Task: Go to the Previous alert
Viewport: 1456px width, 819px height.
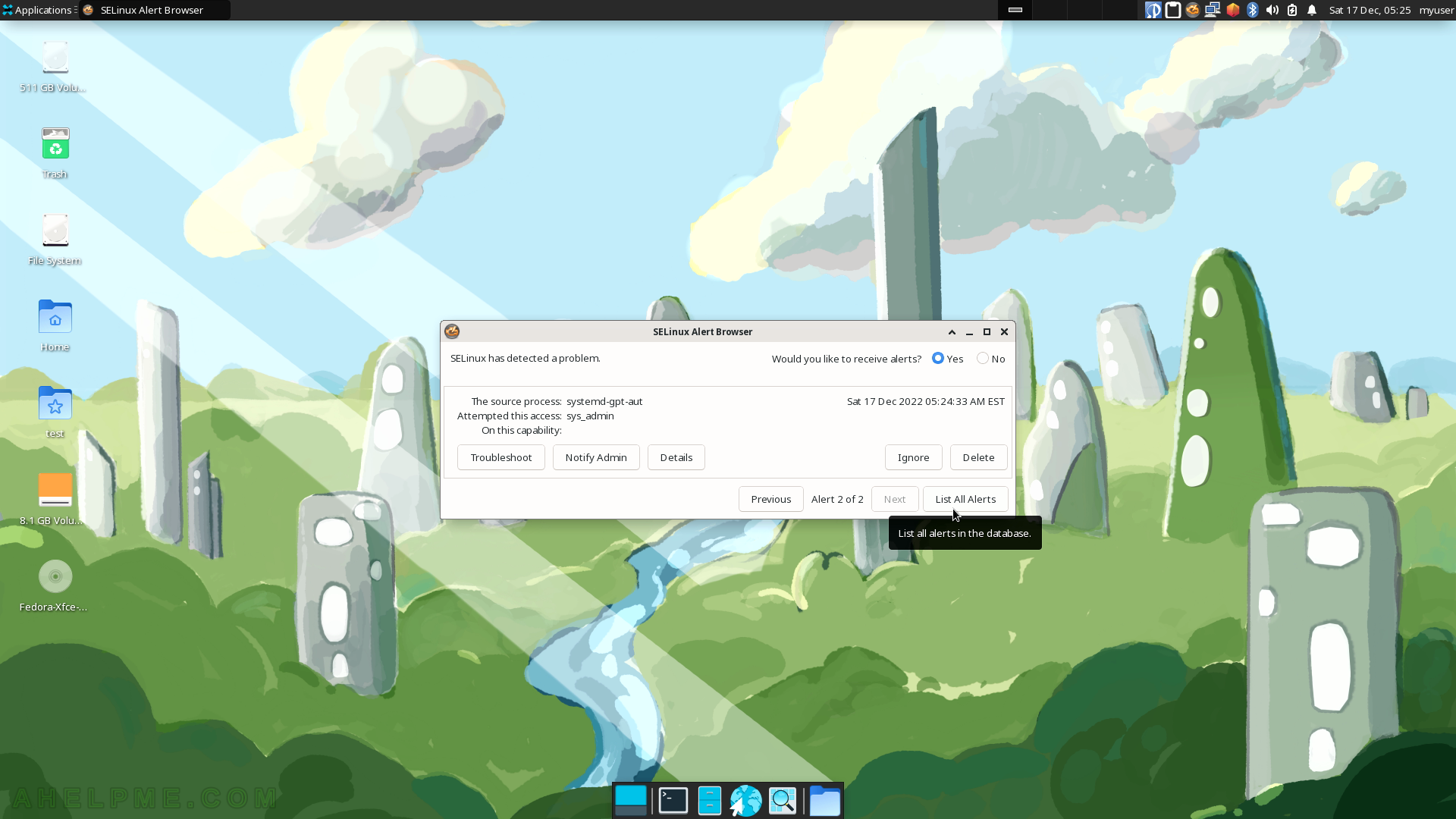Action: [x=771, y=499]
